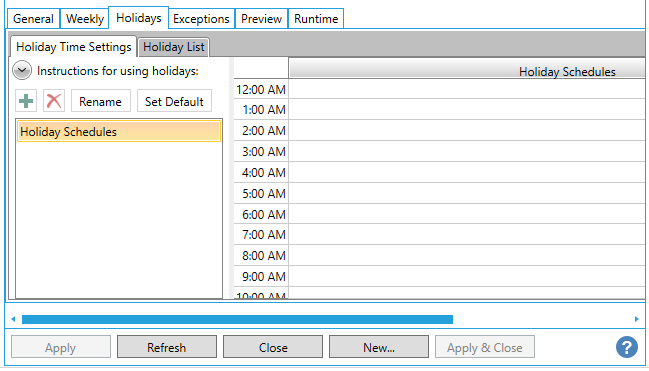The height and width of the screenshot is (371, 649).
Task: Open help via the blue question mark icon
Action: point(627,347)
